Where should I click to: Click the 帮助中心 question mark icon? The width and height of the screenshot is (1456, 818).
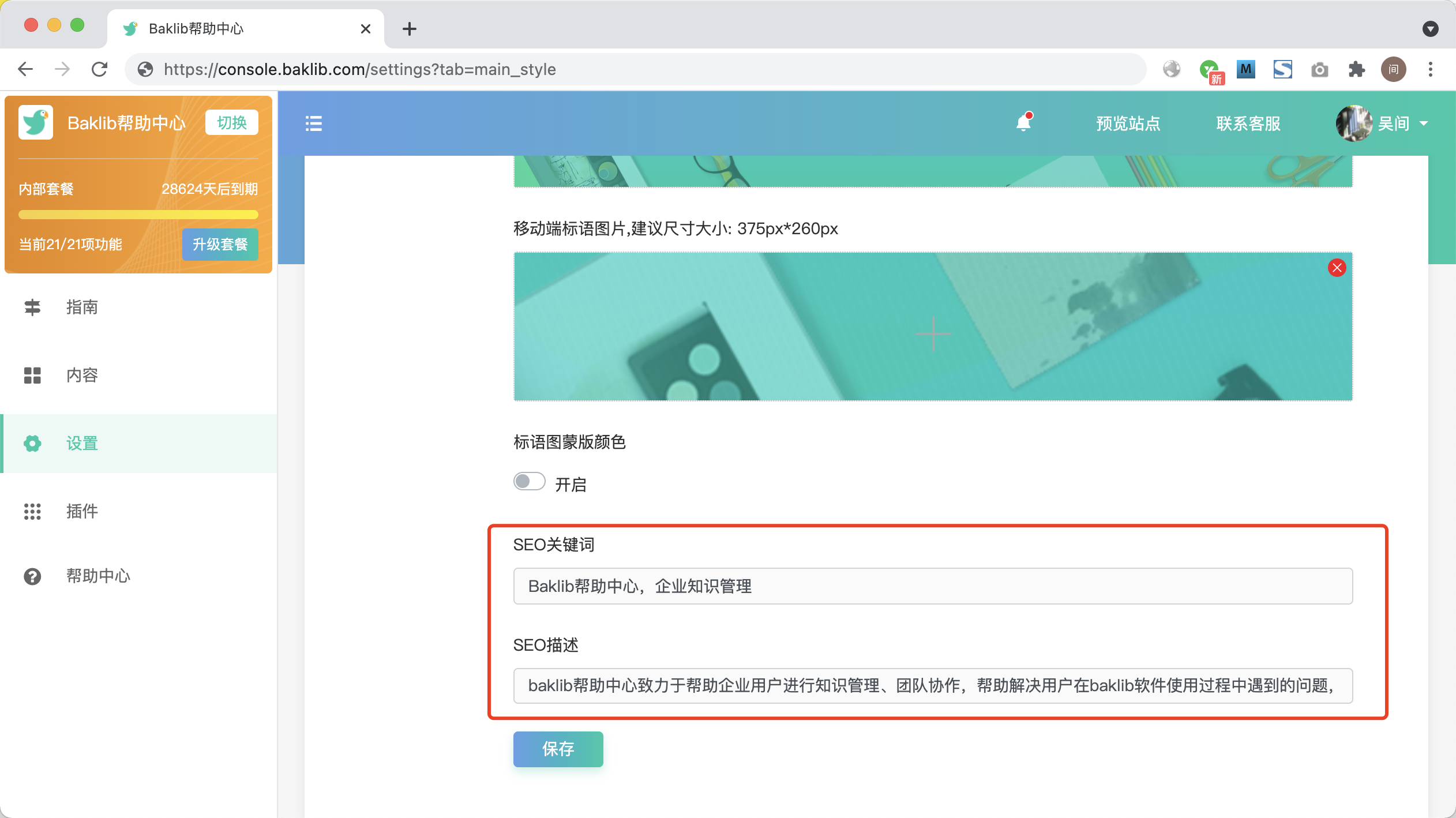point(32,576)
